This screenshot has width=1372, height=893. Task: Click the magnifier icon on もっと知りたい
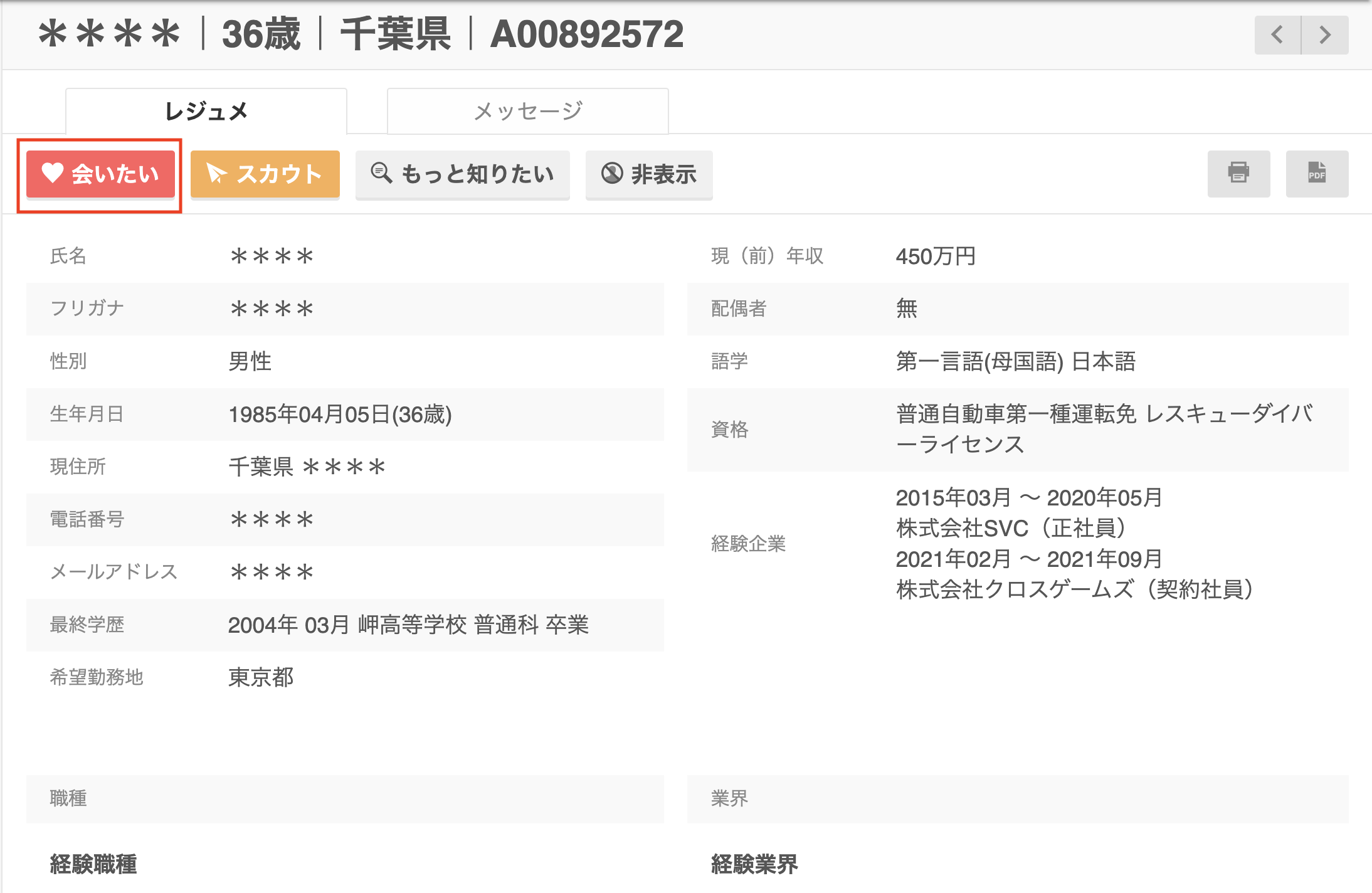tap(381, 172)
